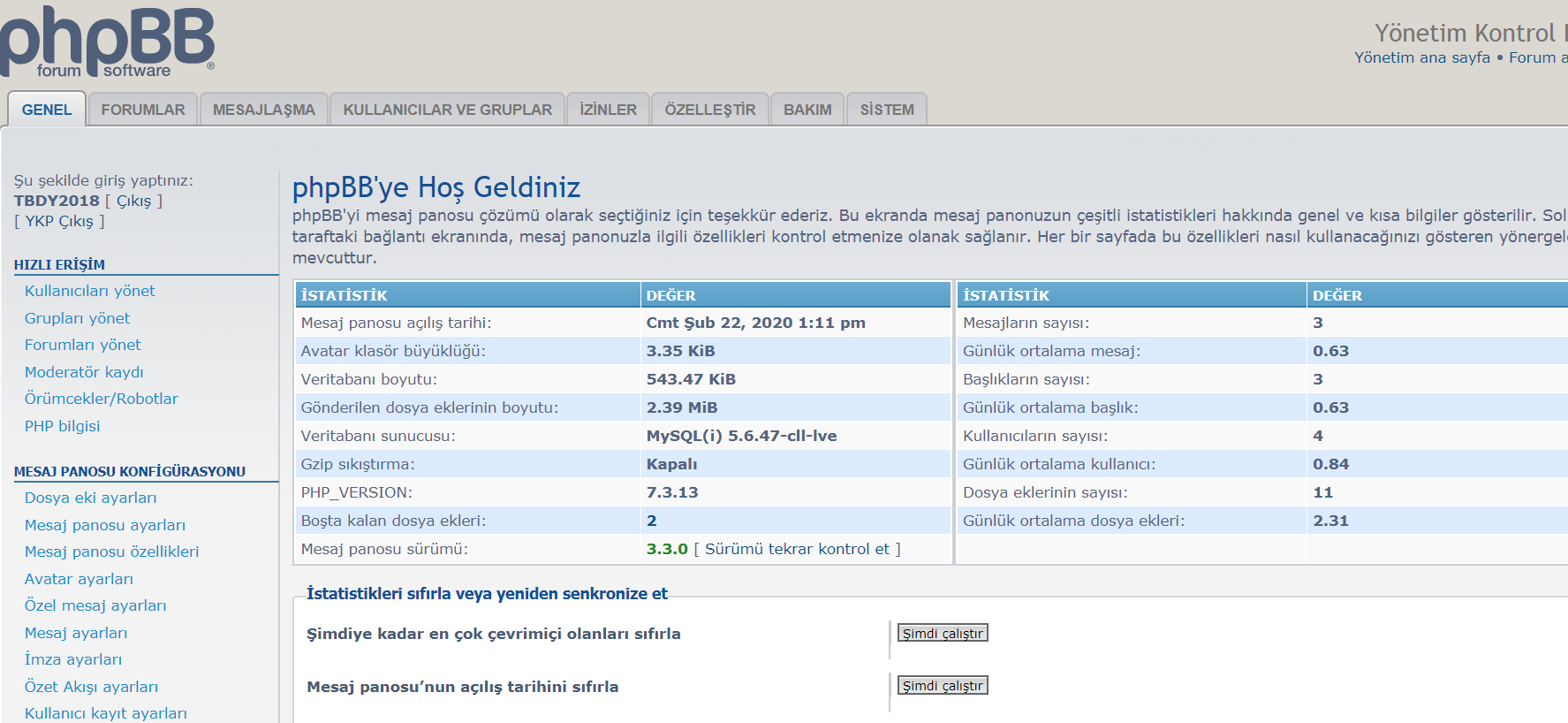Log out via the Çıkış link

tap(133, 201)
